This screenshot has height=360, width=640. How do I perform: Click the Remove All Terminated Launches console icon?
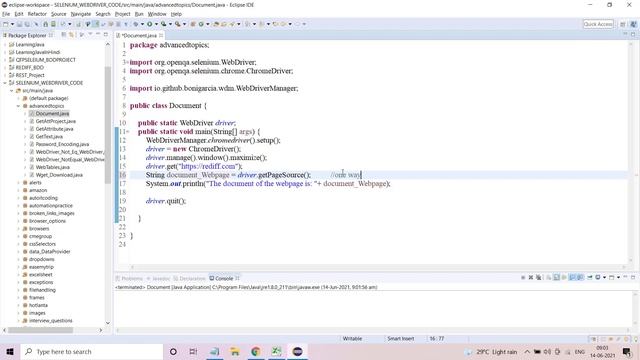[x=539, y=278]
